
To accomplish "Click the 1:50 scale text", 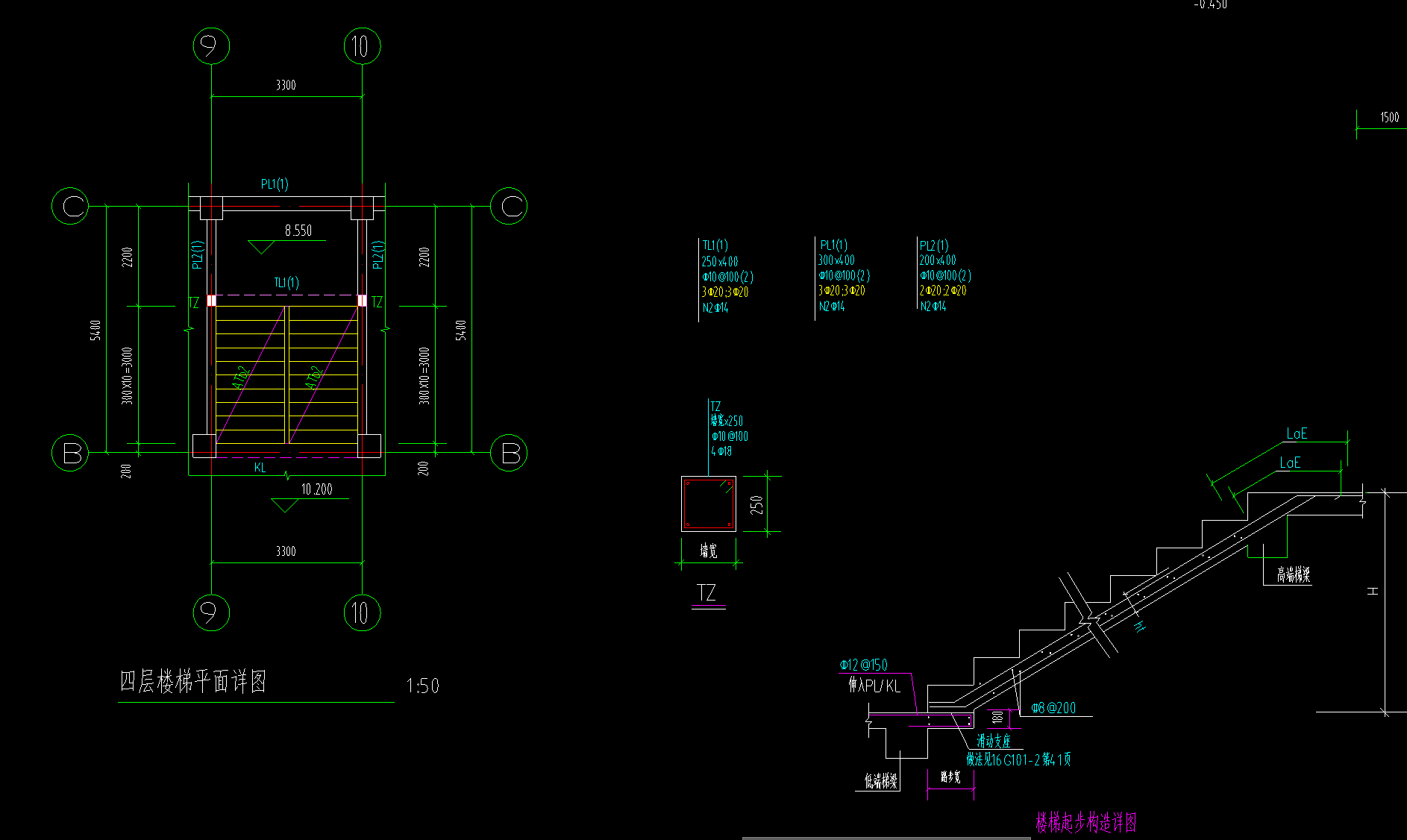I will click(x=422, y=686).
